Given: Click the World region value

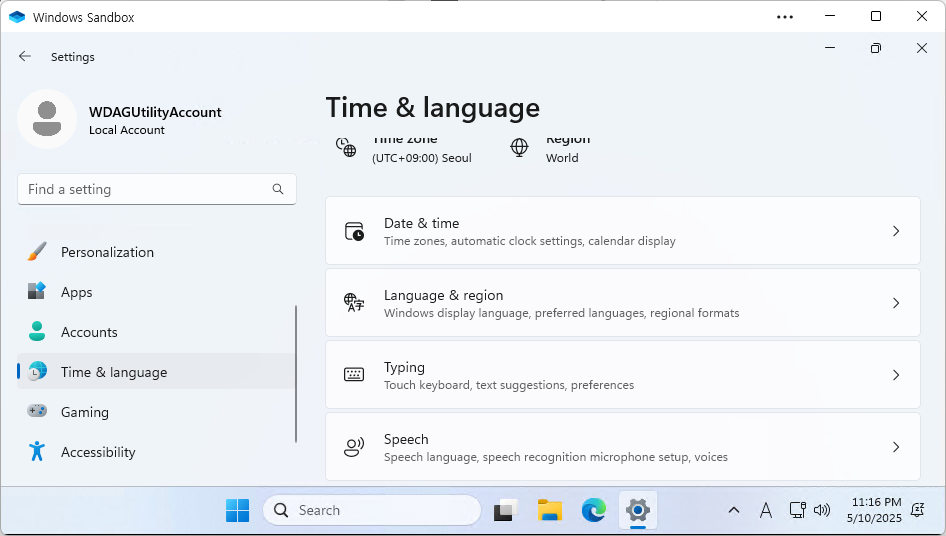Looking at the screenshot, I should [562, 158].
